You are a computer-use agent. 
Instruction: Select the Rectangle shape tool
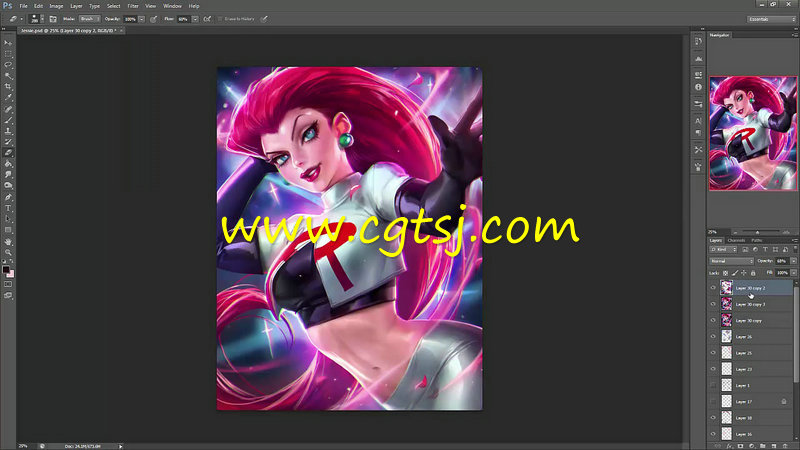pos(8,230)
